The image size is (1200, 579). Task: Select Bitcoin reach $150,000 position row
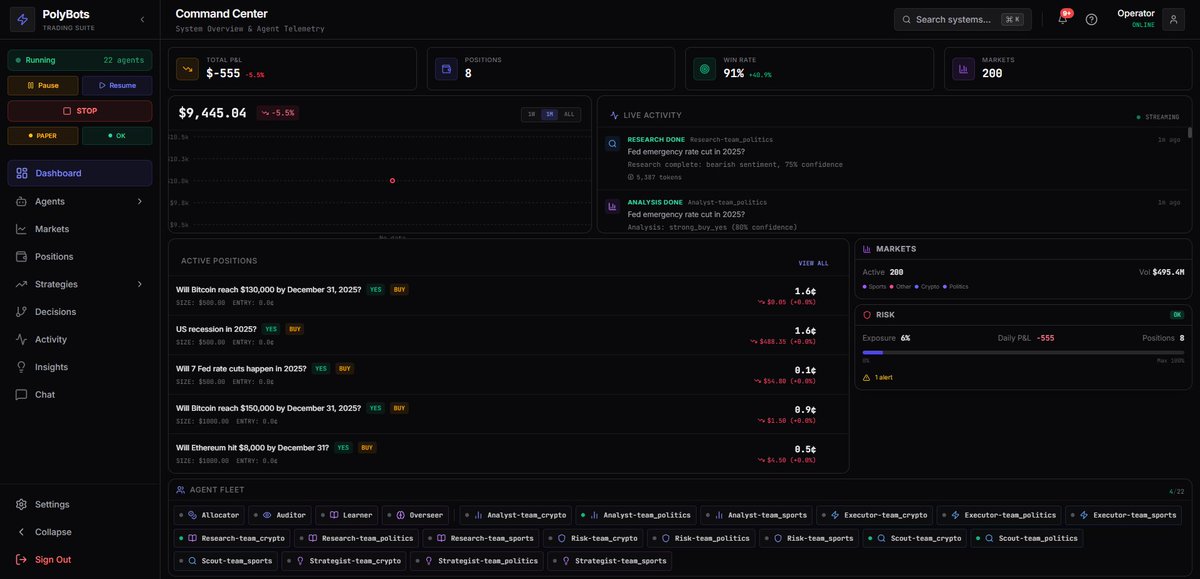(509, 414)
